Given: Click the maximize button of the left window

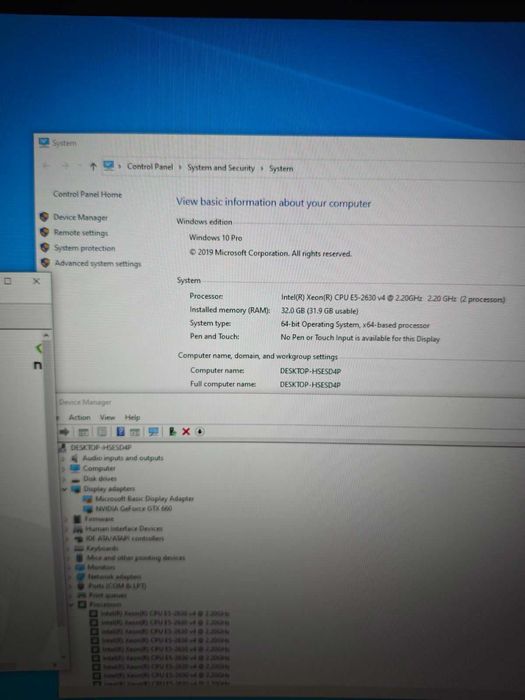Looking at the screenshot, I should [8, 281].
